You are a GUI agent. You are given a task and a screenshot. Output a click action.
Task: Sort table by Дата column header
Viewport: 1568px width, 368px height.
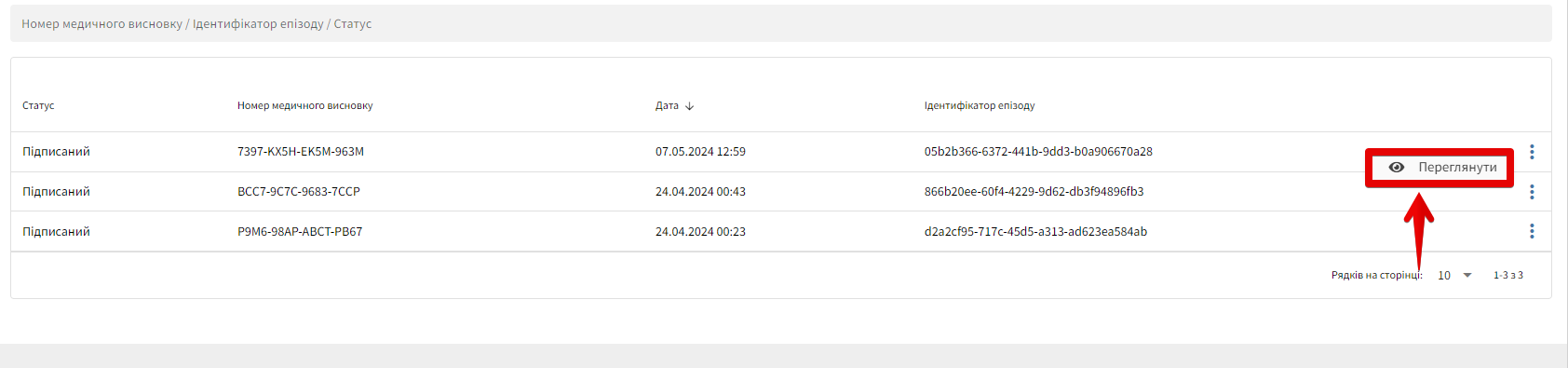pyautogui.click(x=667, y=106)
